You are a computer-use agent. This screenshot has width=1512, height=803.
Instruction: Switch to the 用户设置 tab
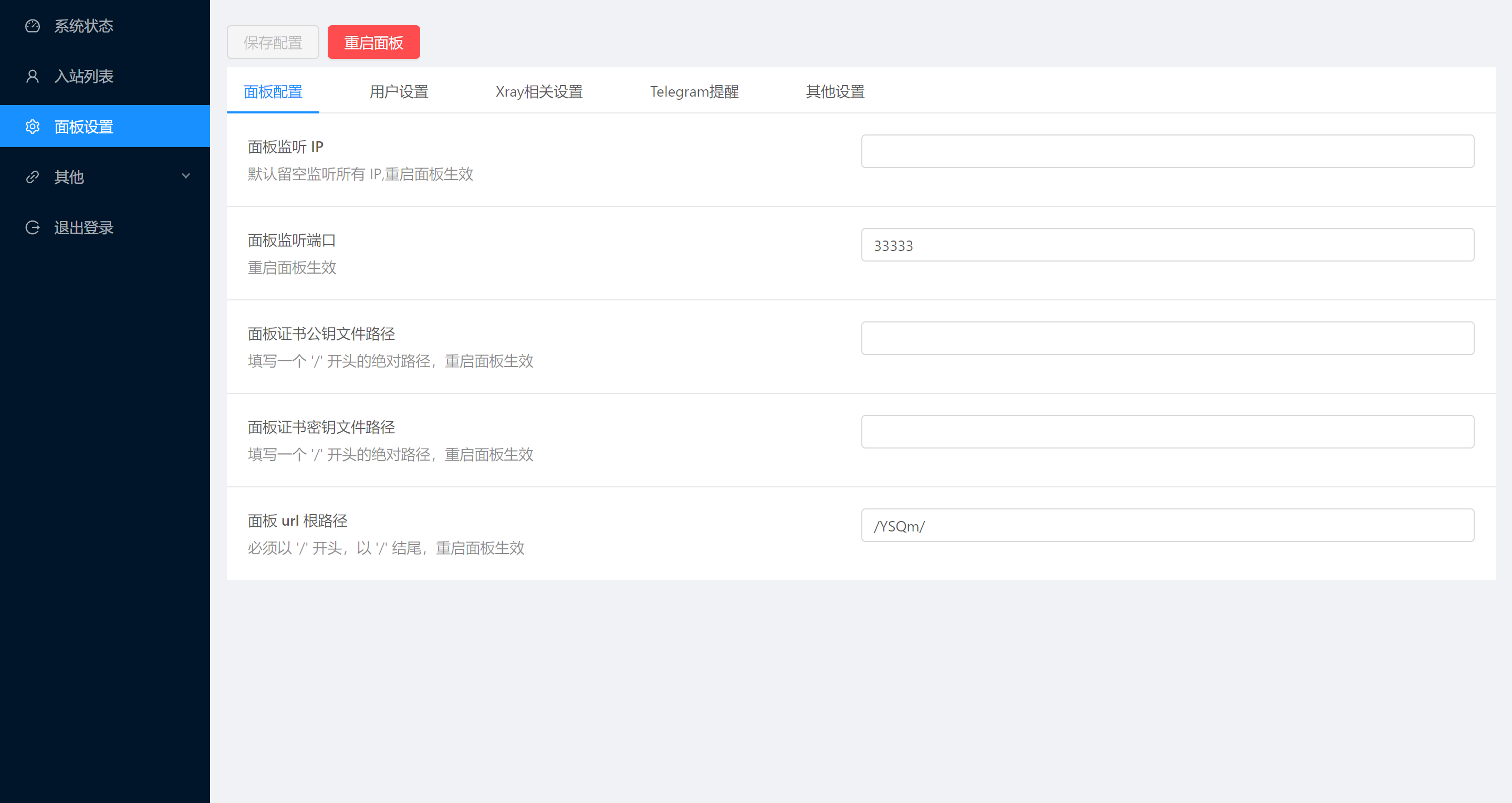(399, 91)
